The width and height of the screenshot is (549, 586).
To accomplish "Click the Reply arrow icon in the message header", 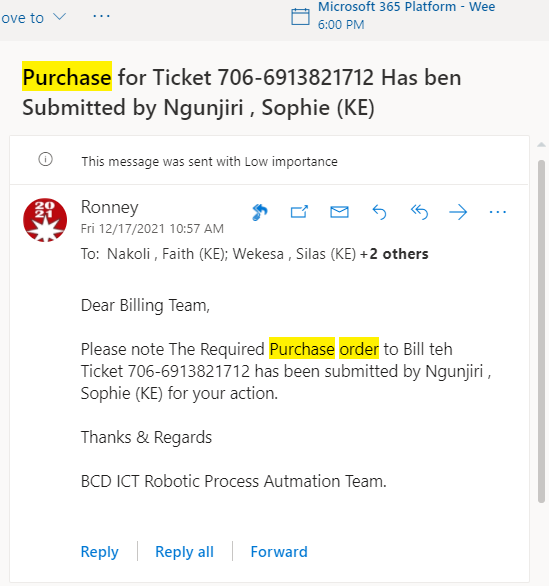I will tap(379, 213).
